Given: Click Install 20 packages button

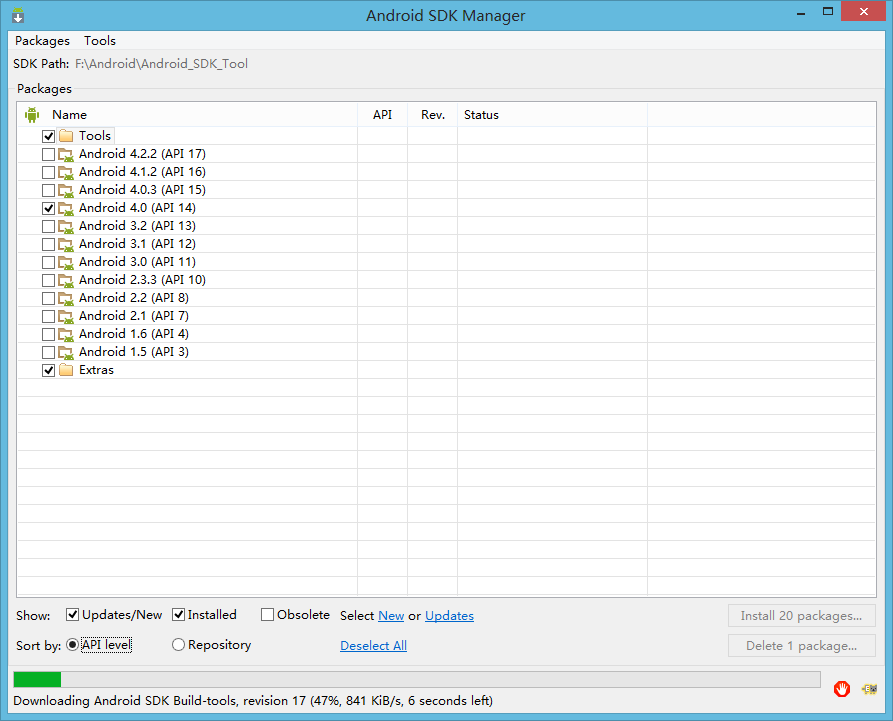Looking at the screenshot, I should (x=801, y=616).
